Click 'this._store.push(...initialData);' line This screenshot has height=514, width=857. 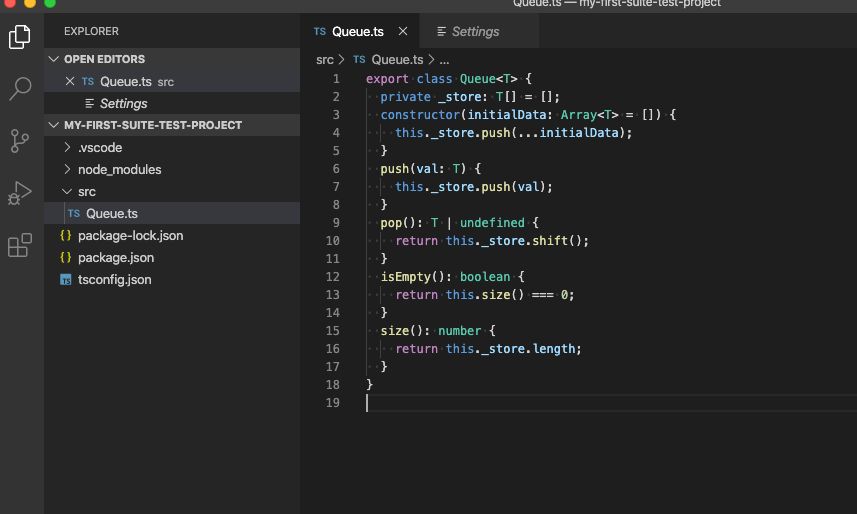513,133
